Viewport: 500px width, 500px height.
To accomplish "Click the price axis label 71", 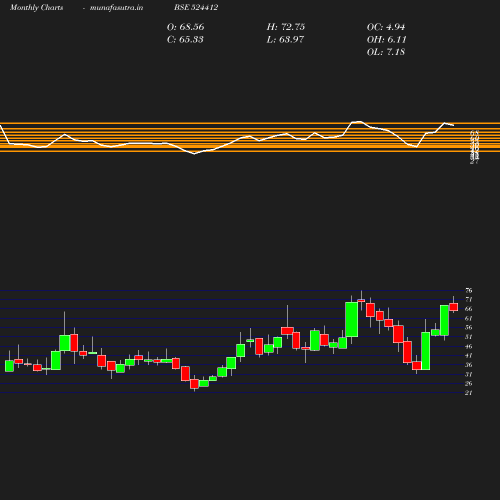I will [469, 300].
